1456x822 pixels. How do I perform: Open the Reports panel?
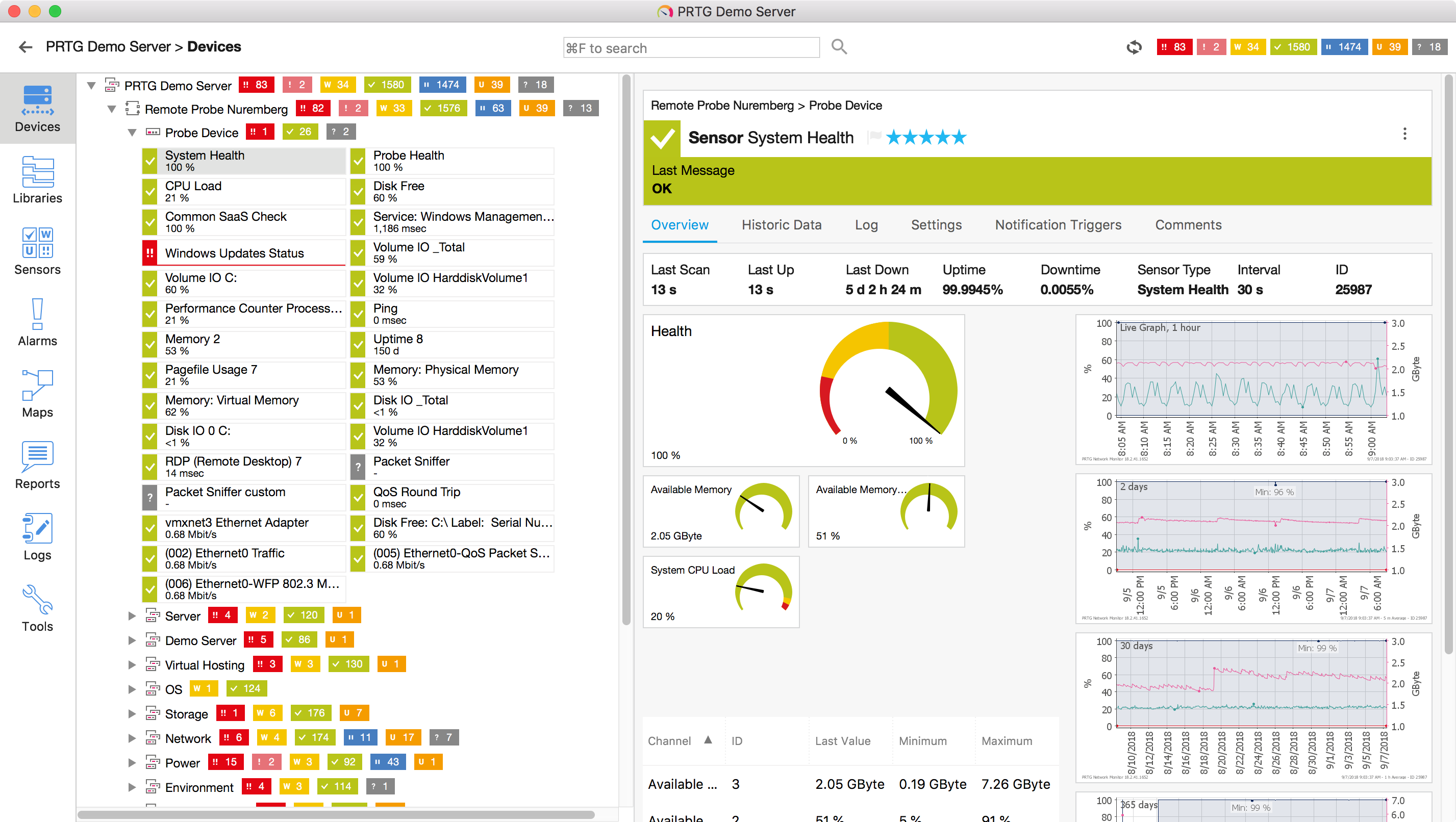38,469
